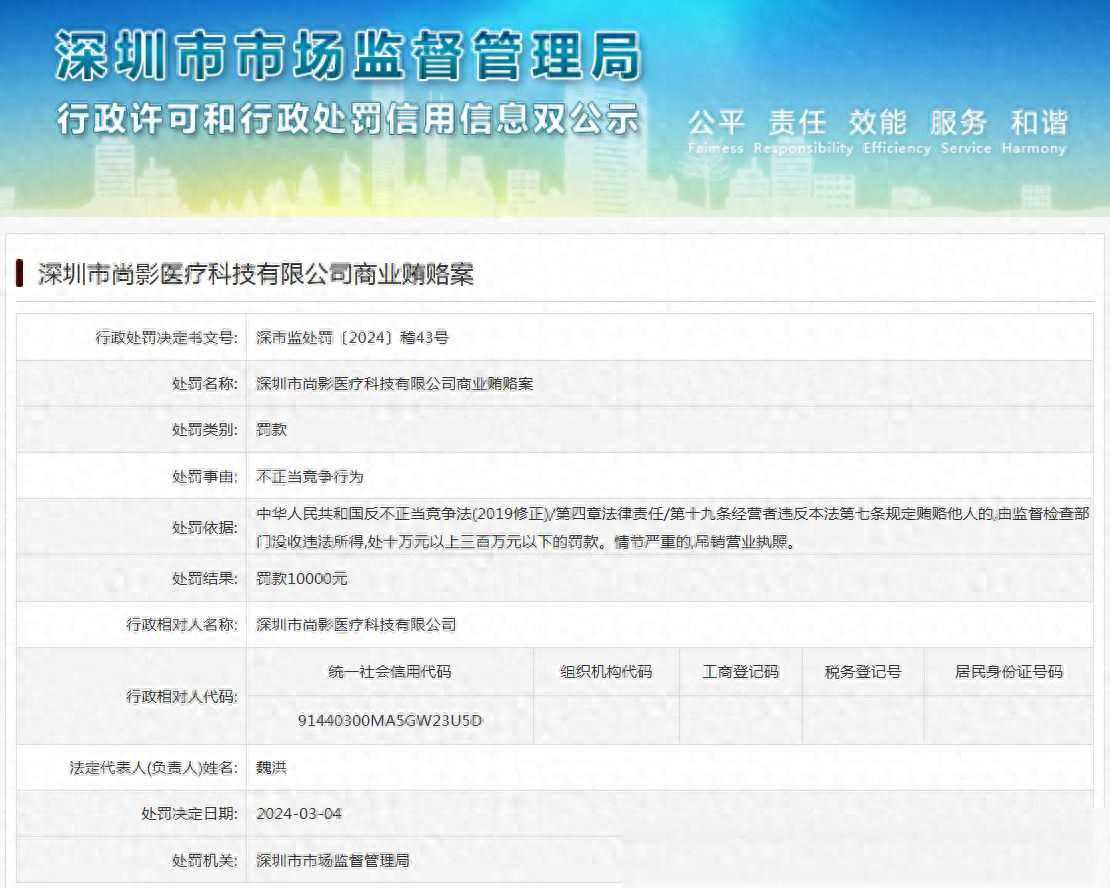
Task: Click the red marker beside the case heading
Action: [x=20, y=274]
